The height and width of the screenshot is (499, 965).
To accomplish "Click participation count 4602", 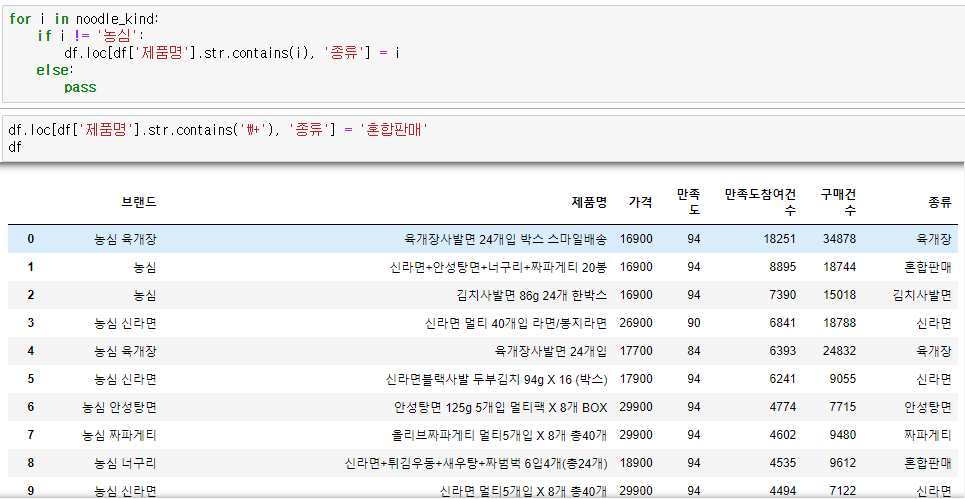I will pos(782,436).
